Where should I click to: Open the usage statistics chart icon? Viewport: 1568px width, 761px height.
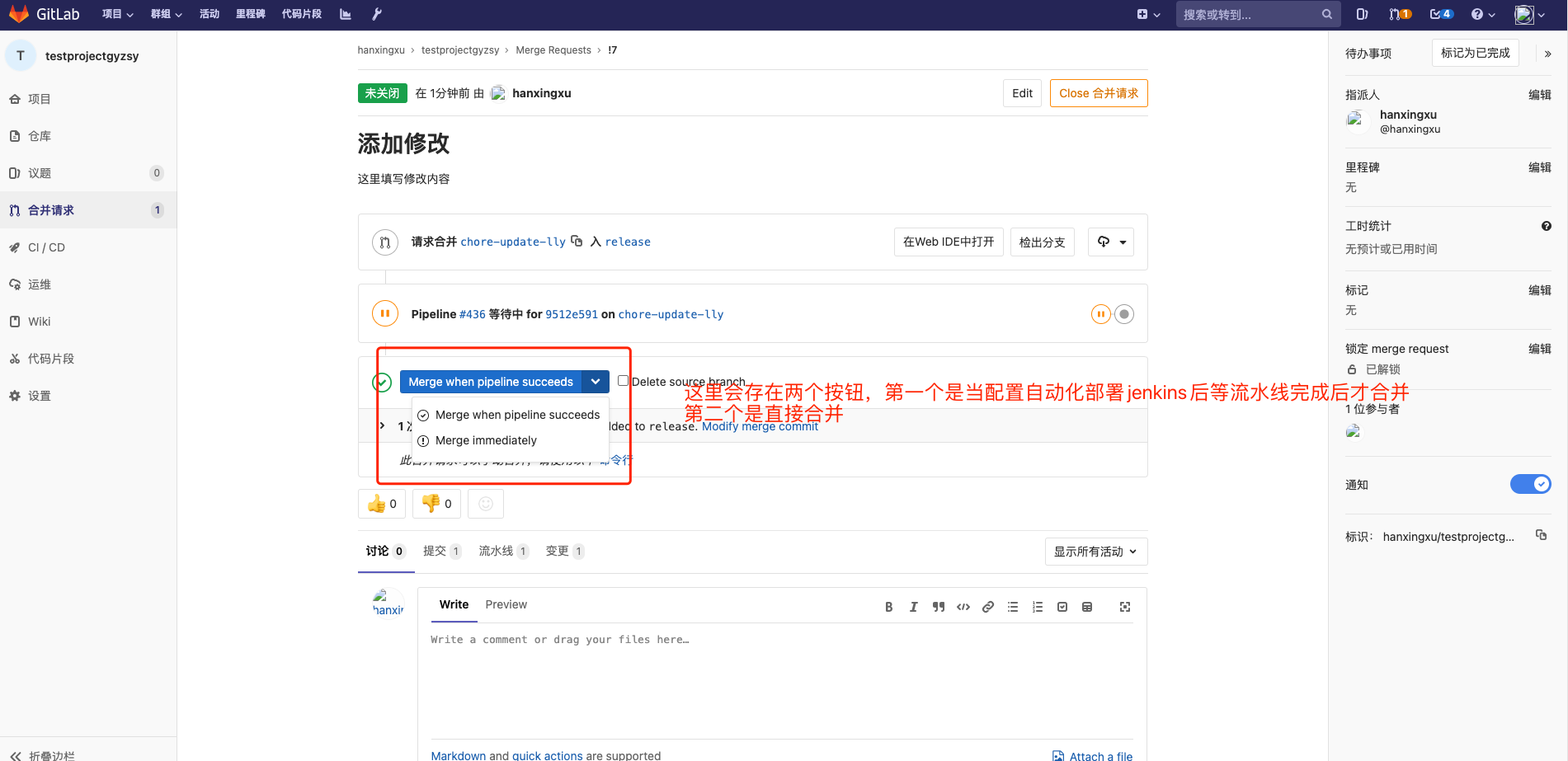[346, 14]
